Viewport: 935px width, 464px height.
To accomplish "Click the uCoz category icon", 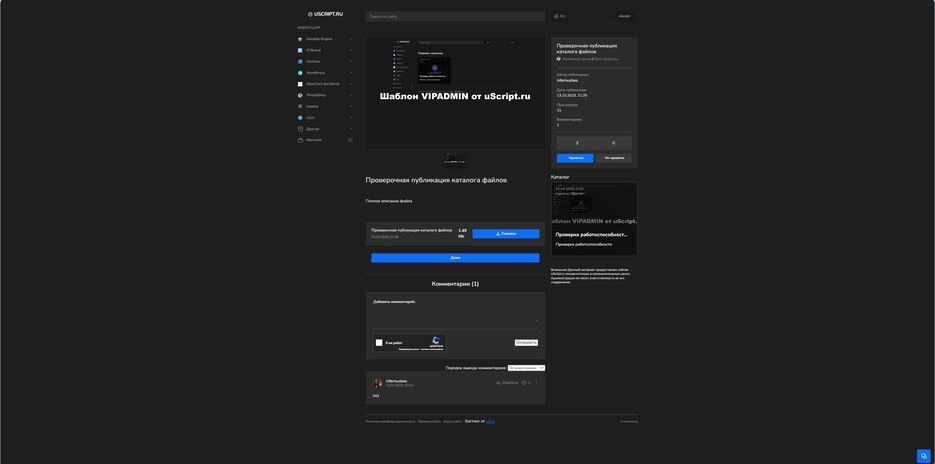I will click(x=300, y=118).
